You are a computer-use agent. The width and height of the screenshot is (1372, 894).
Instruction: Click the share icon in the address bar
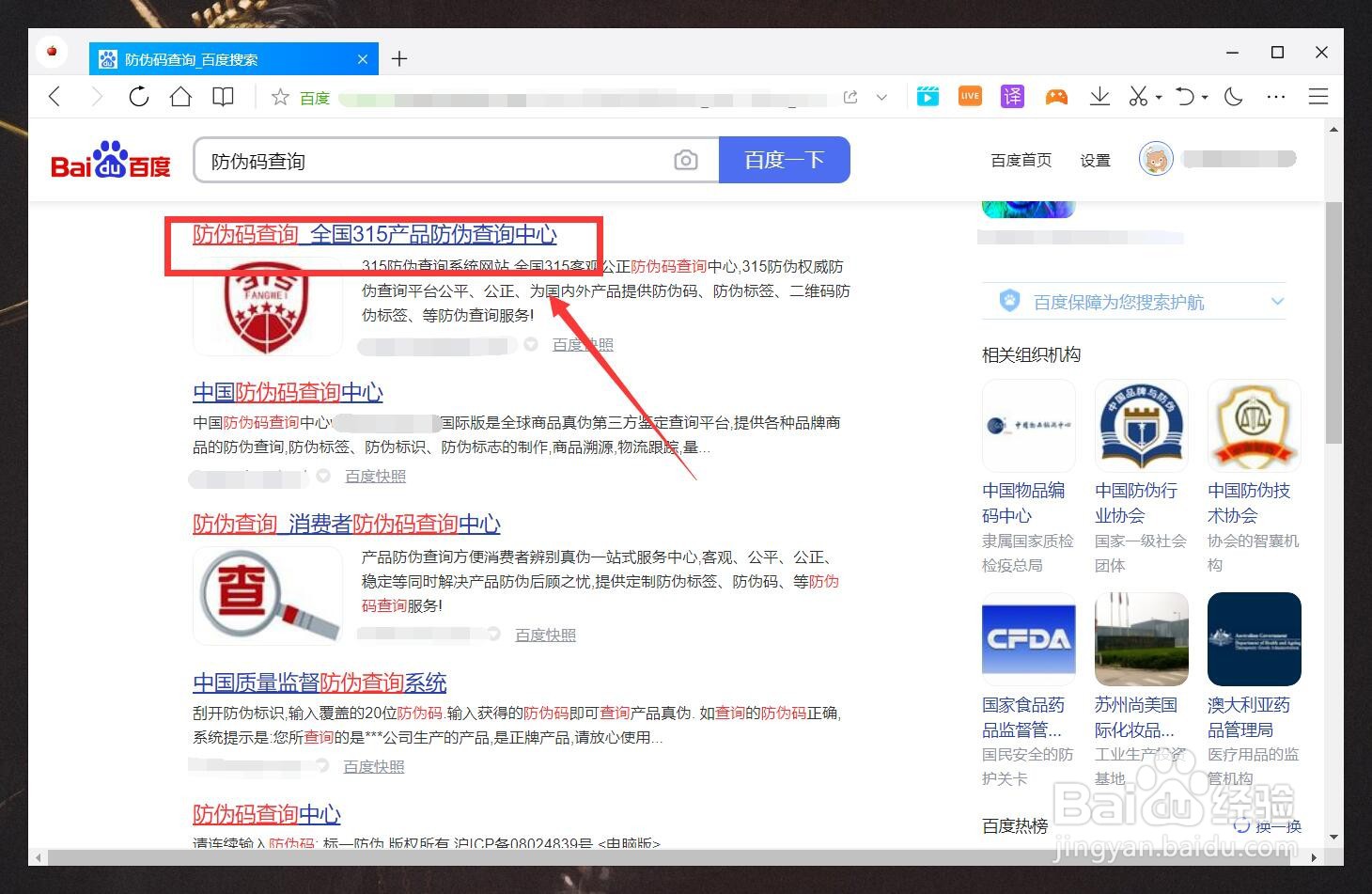[850, 97]
